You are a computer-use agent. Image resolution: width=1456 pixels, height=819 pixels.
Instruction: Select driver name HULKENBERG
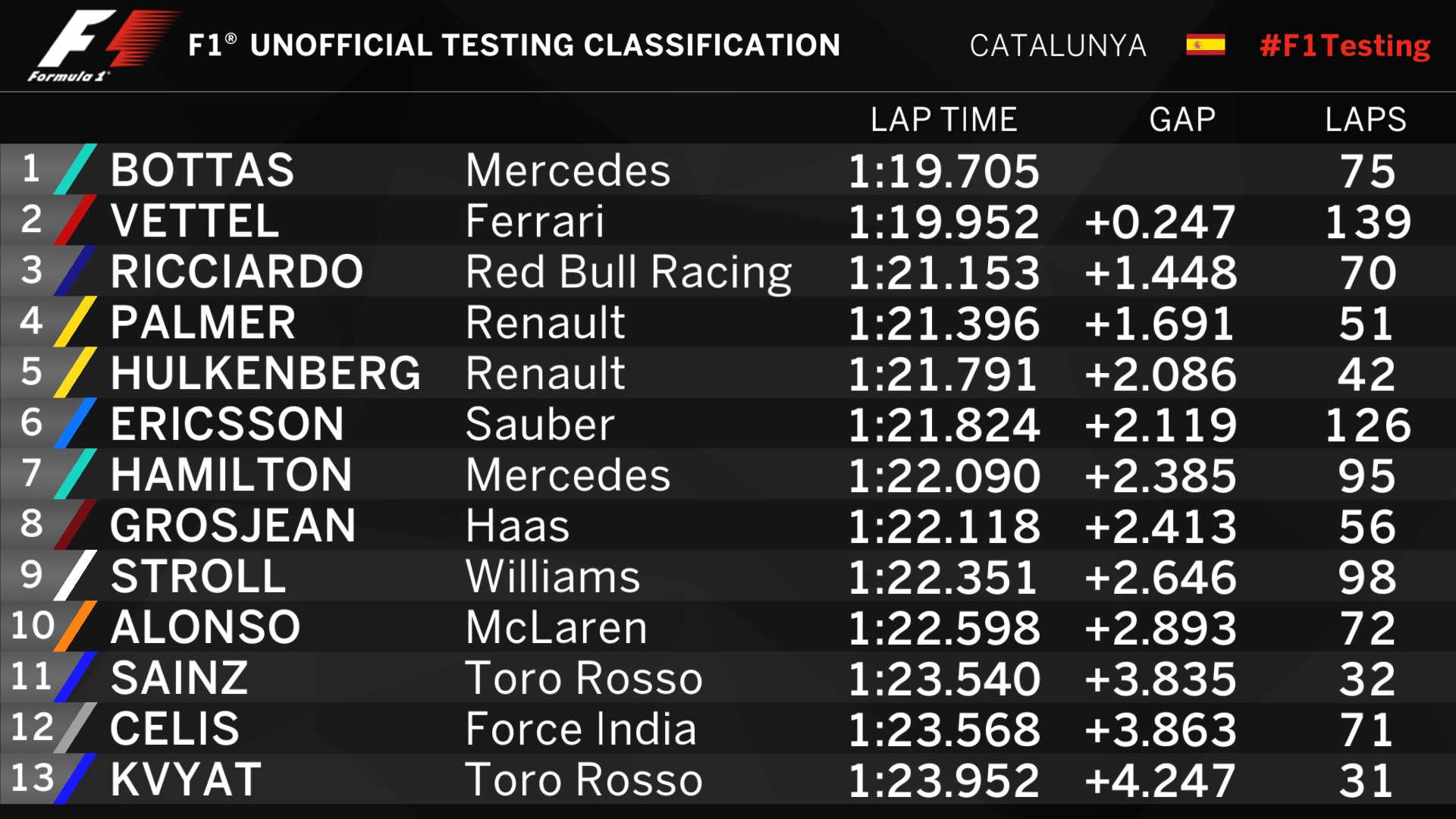coord(265,373)
